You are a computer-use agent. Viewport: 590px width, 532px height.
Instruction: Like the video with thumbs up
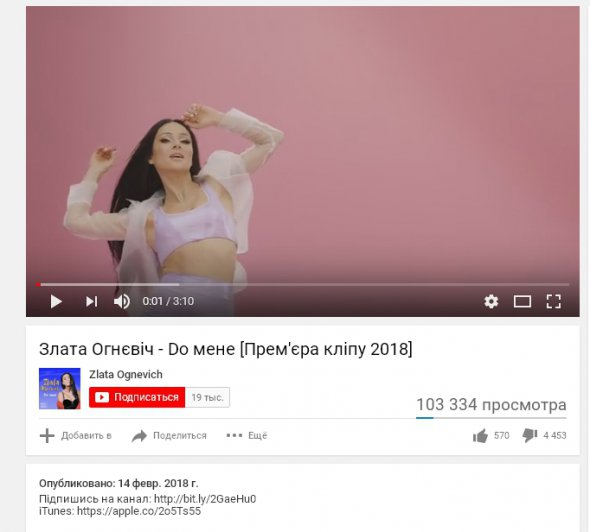pyautogui.click(x=481, y=436)
